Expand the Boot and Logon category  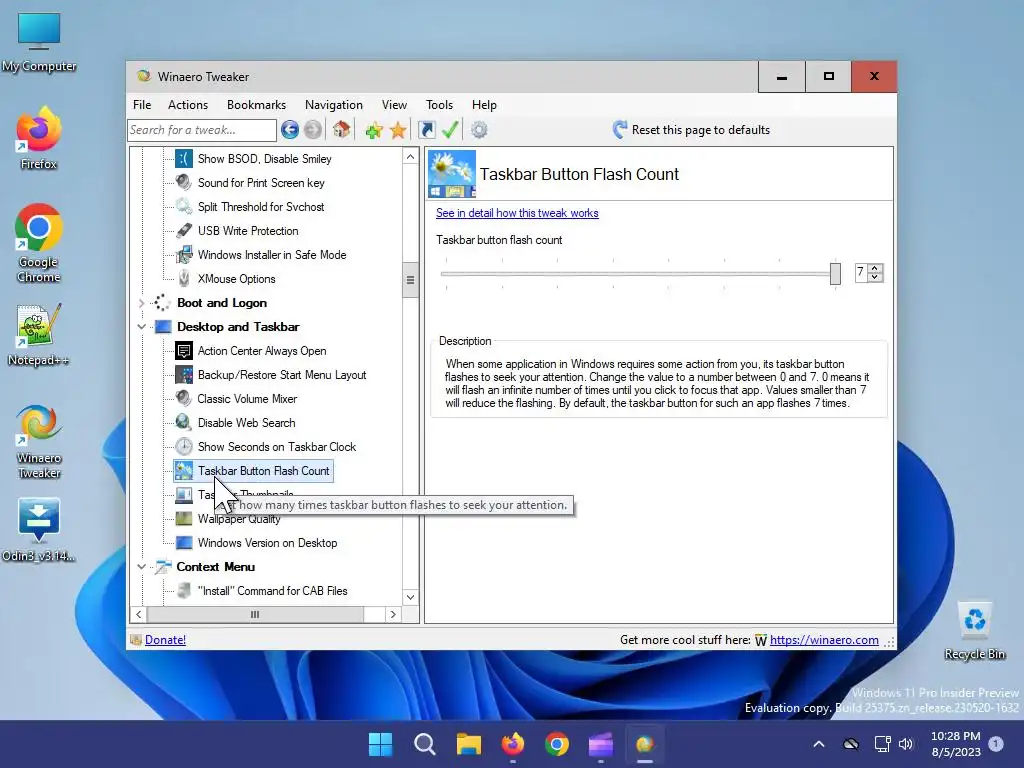point(142,303)
